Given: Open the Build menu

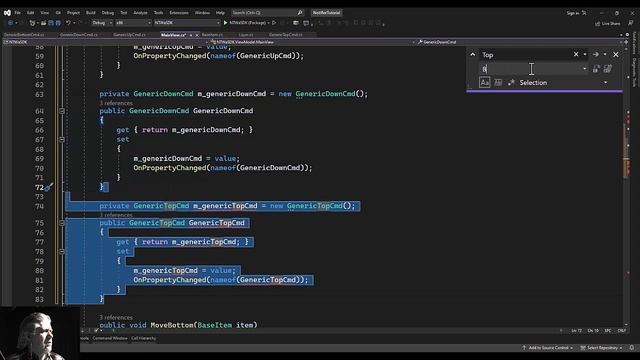Looking at the screenshot, I should tap(91, 13).
